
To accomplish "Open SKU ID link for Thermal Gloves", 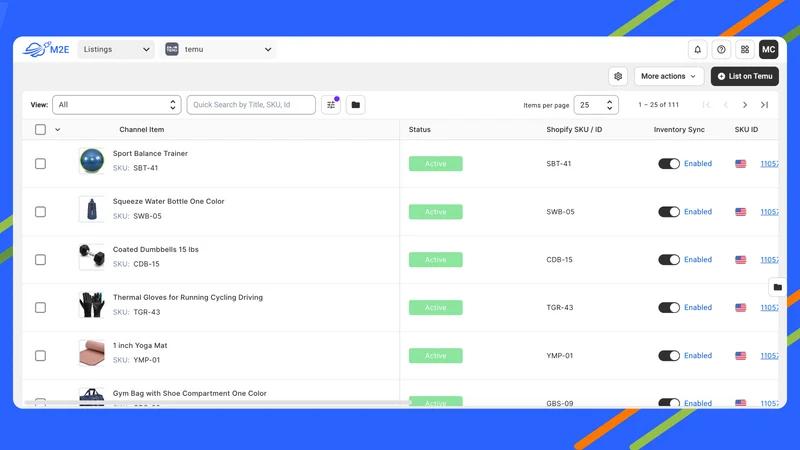I will coord(769,308).
